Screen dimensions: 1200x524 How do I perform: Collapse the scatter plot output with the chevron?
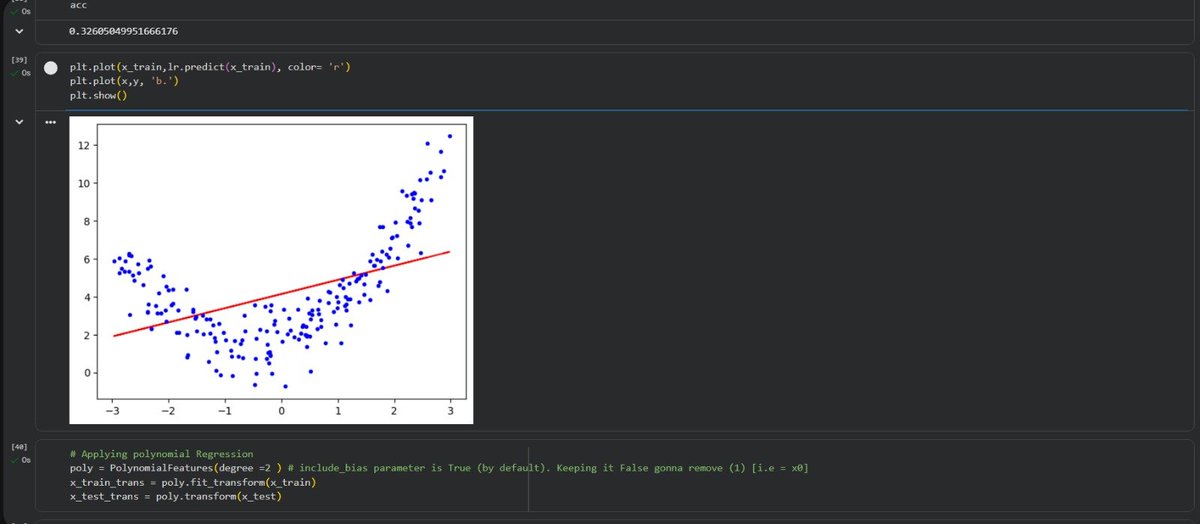tap(18, 122)
